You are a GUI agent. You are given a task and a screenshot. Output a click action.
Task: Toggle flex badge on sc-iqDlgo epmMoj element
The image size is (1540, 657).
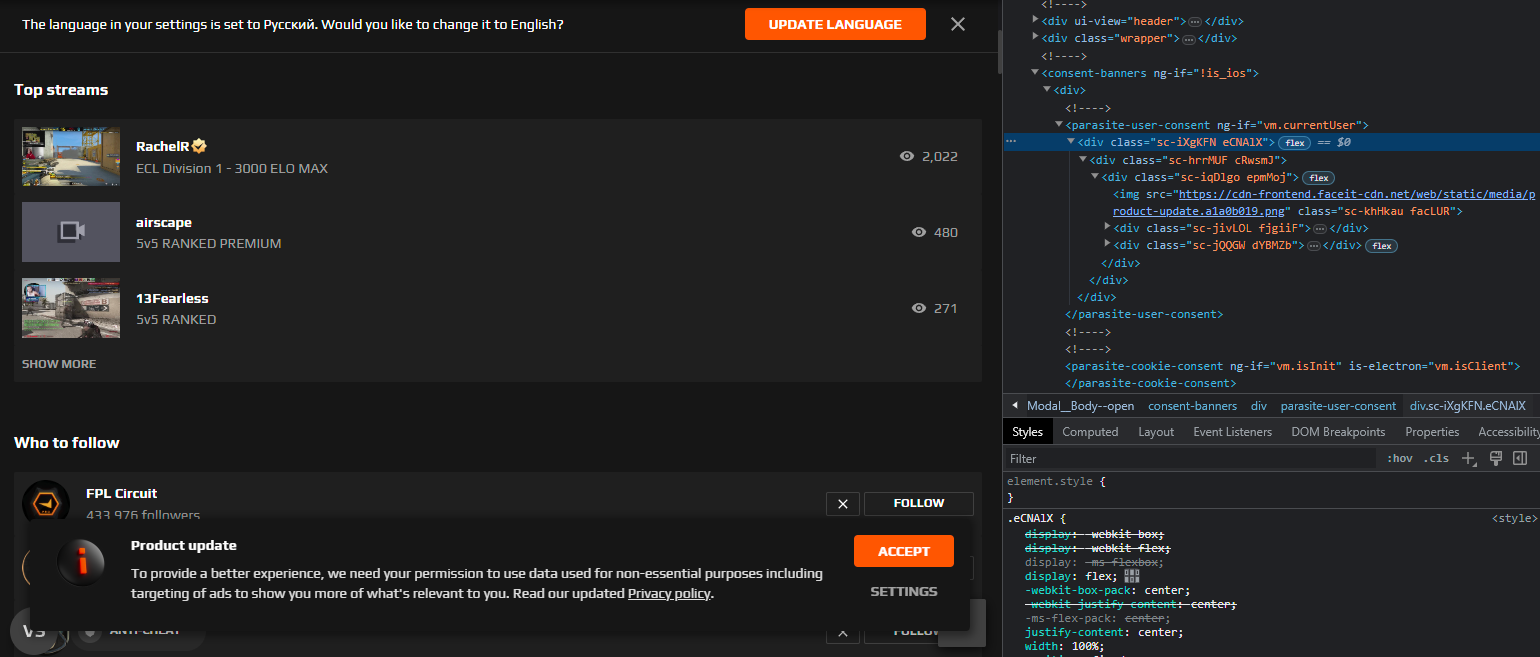pos(1319,177)
